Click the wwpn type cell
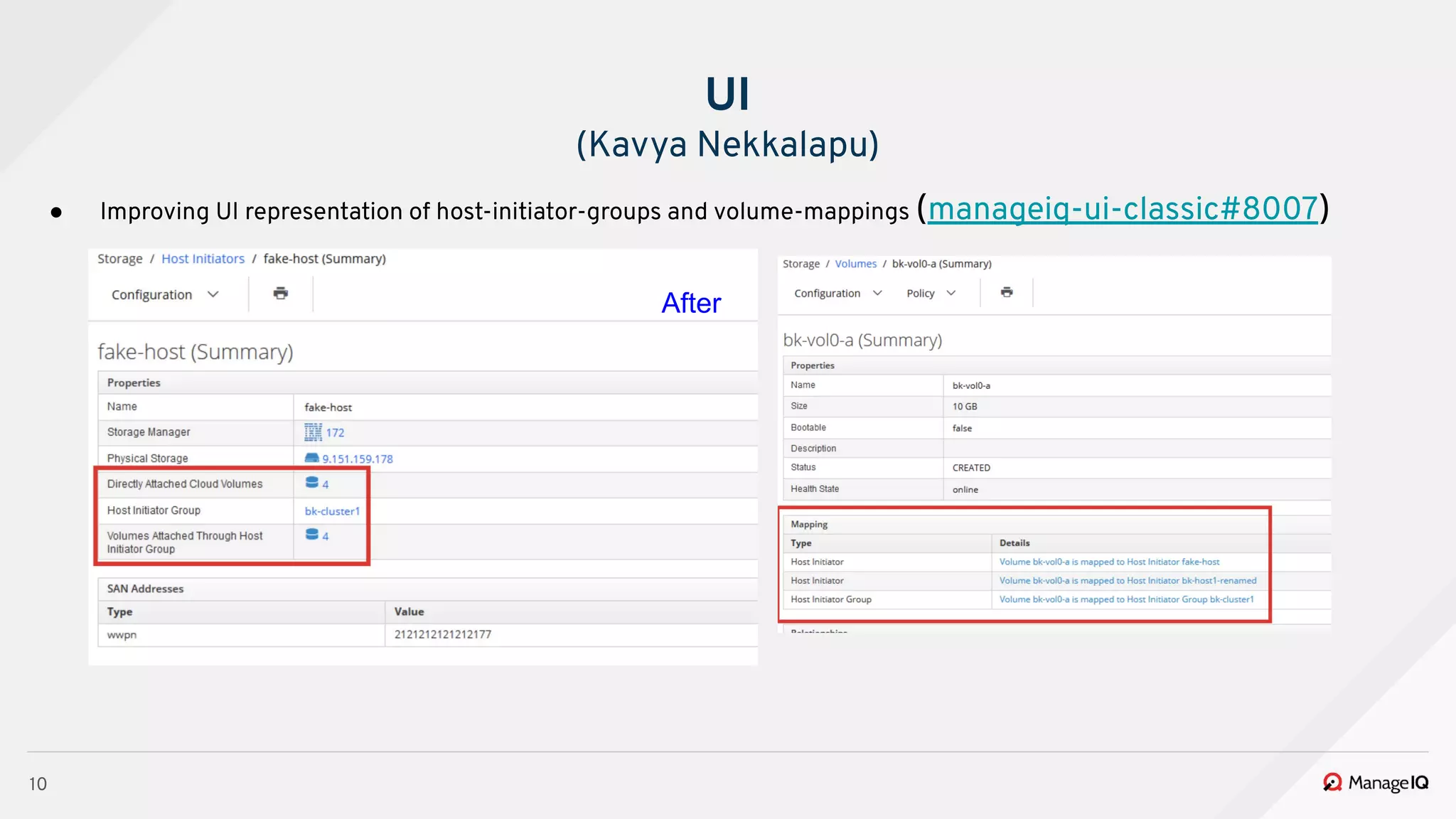1456x819 pixels. click(241, 635)
